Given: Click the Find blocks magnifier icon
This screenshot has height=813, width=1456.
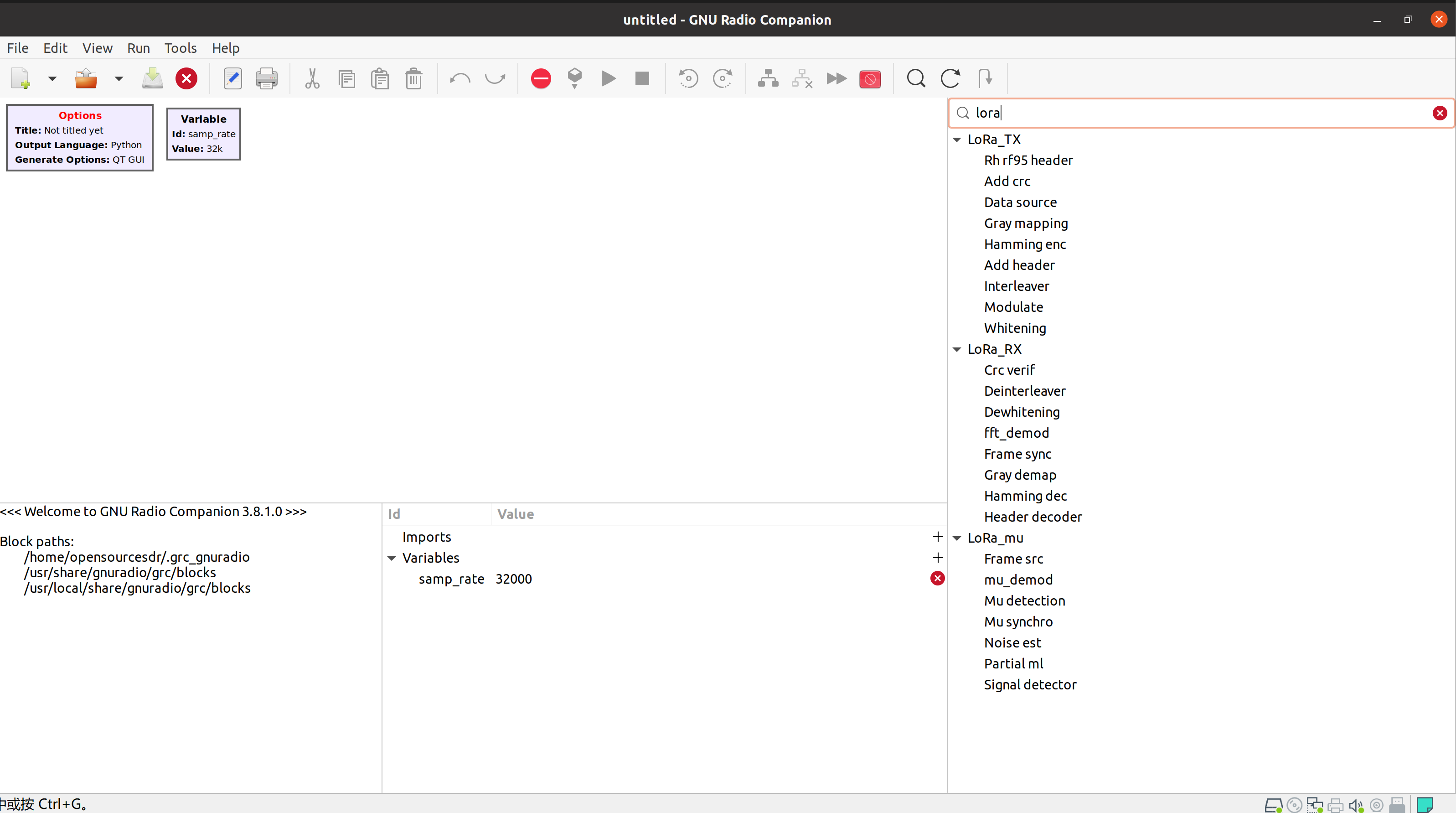Looking at the screenshot, I should point(916,78).
